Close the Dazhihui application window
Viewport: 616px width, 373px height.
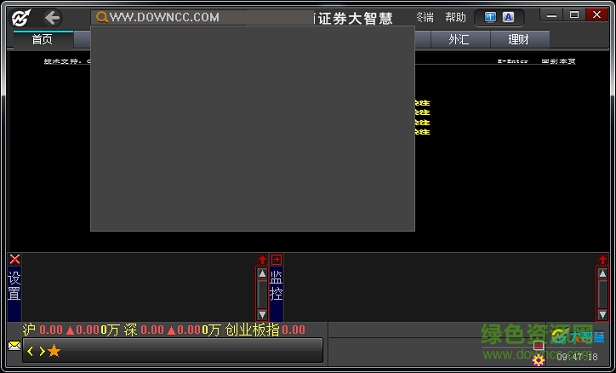pyautogui.click(x=597, y=15)
